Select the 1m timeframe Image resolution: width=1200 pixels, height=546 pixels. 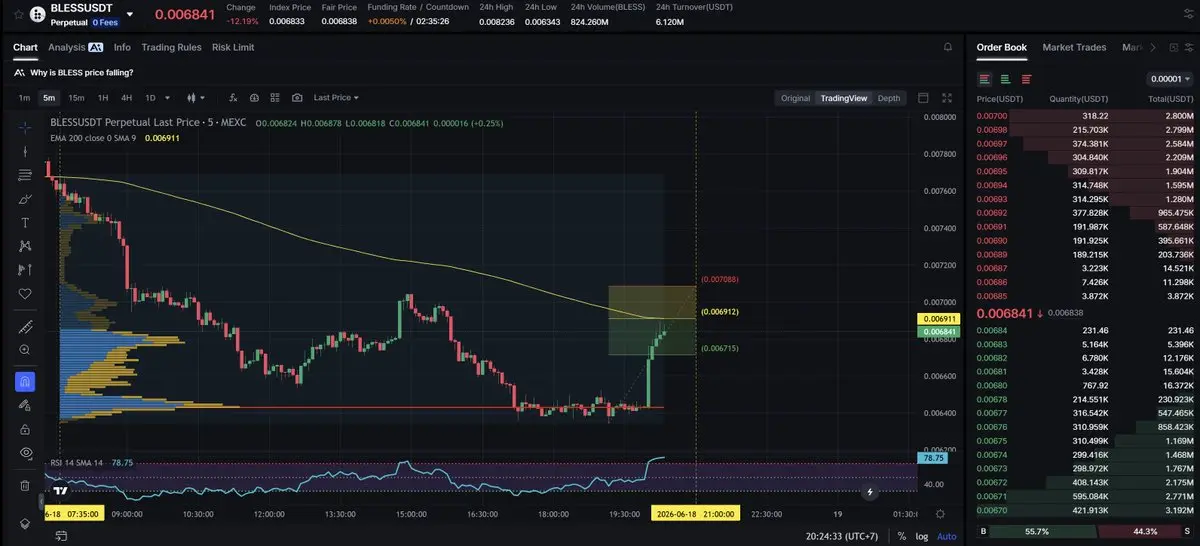click(24, 98)
